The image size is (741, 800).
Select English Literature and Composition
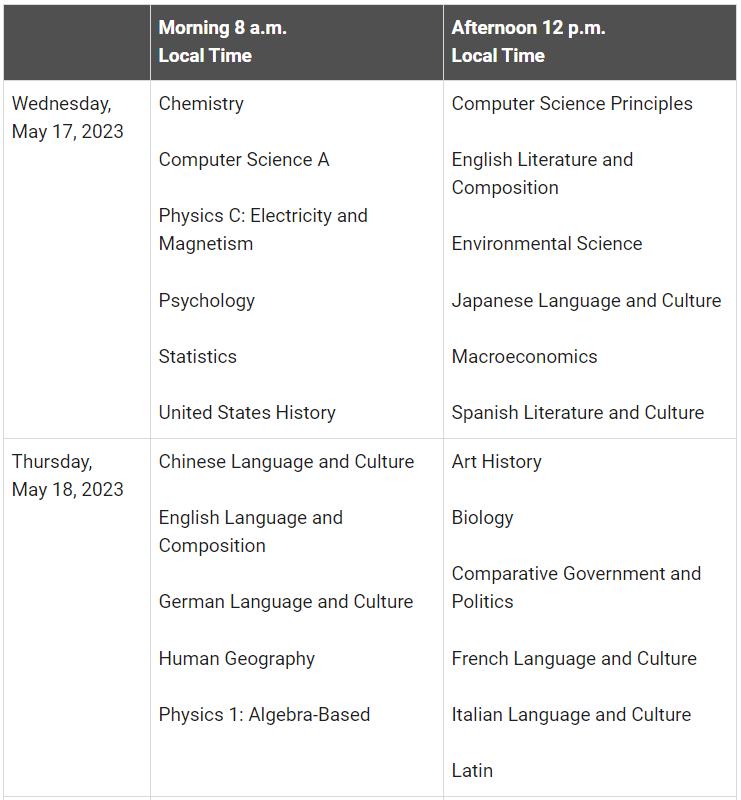541,174
